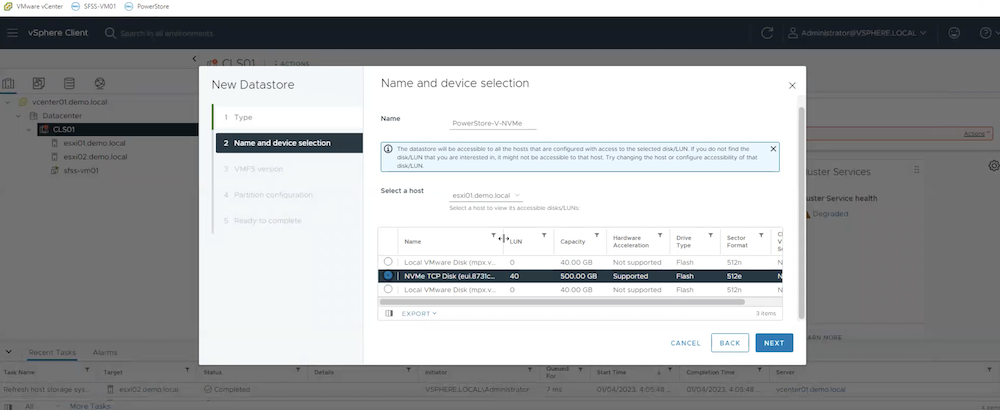Open the feedback smiley icon

coord(954,33)
